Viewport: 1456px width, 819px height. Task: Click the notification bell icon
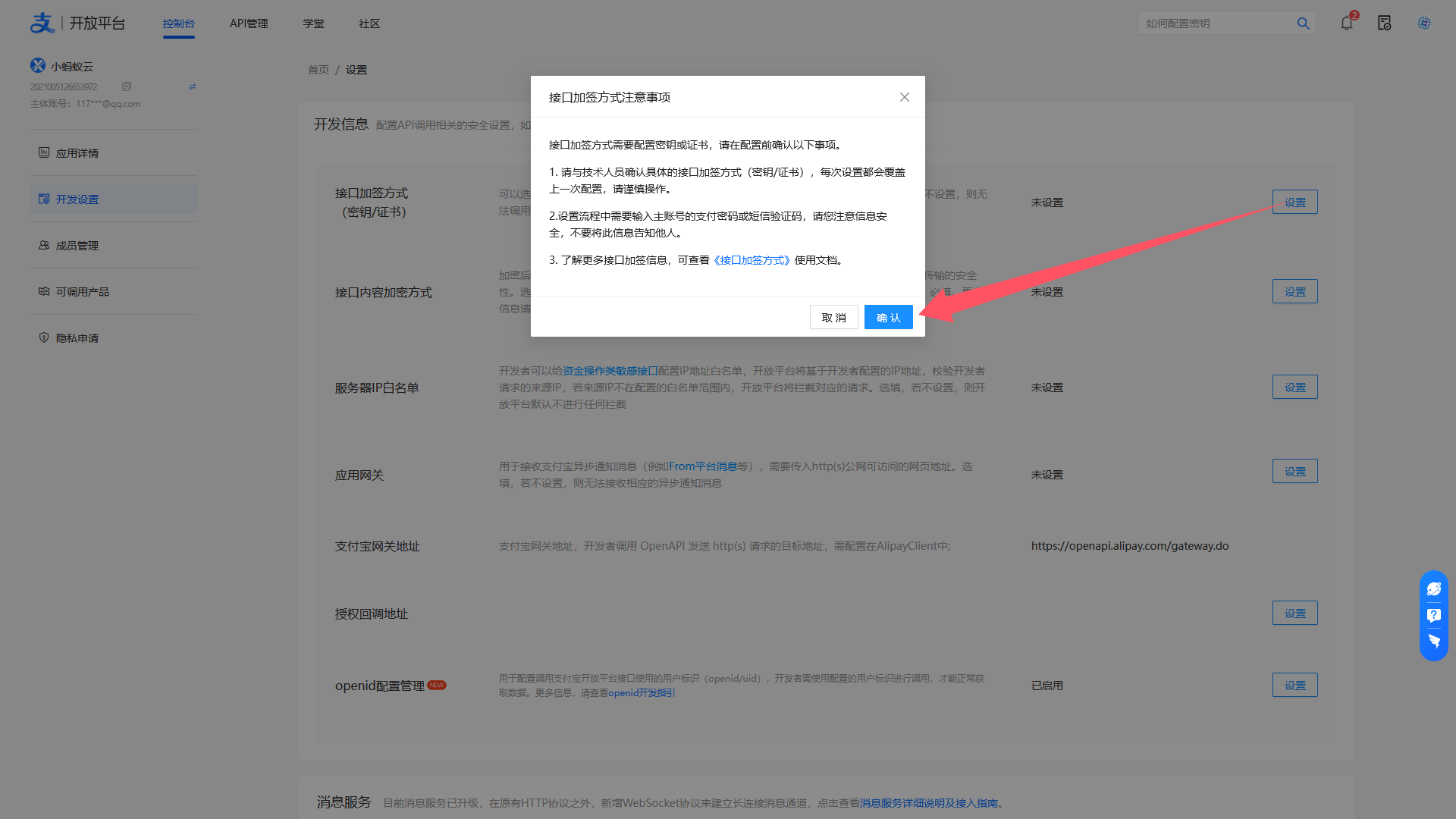coord(1346,23)
